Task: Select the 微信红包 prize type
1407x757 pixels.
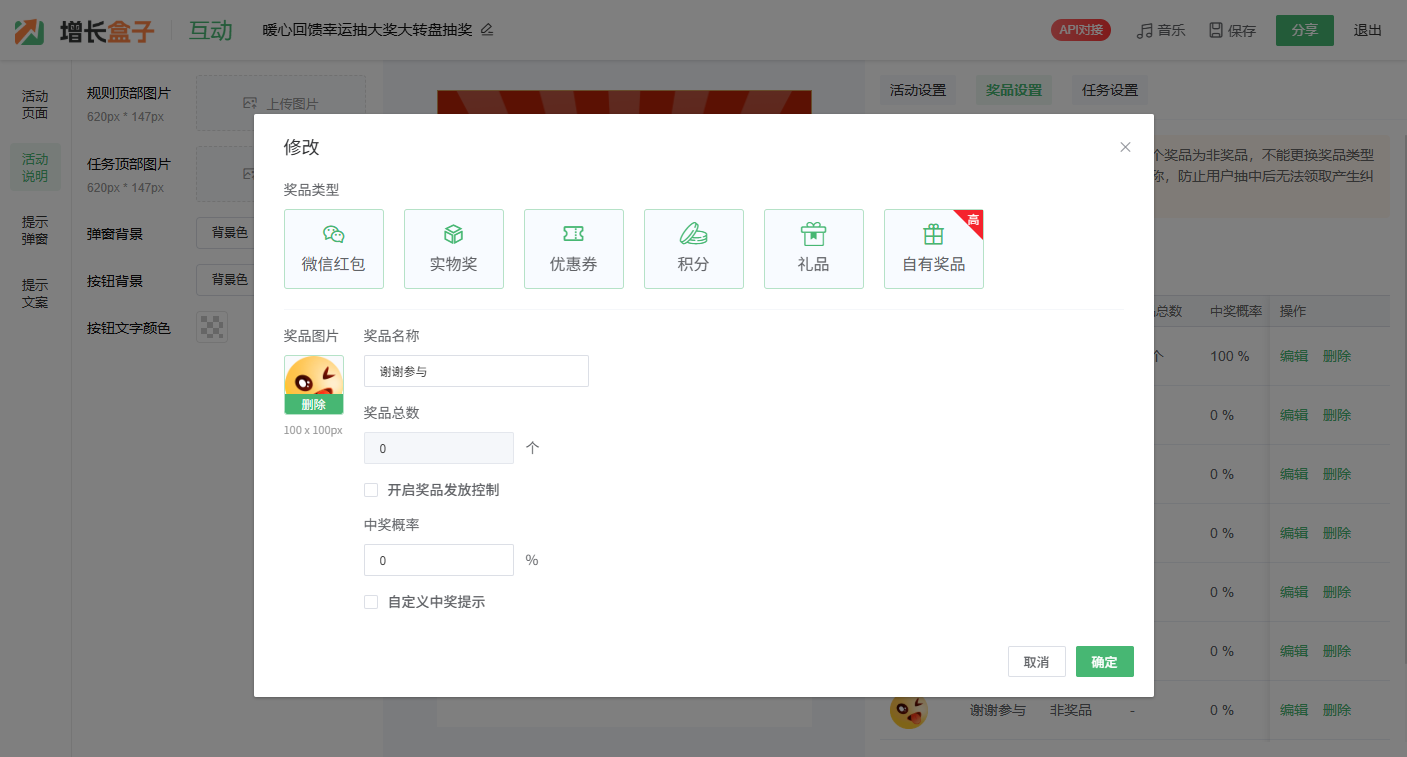Action: point(333,249)
